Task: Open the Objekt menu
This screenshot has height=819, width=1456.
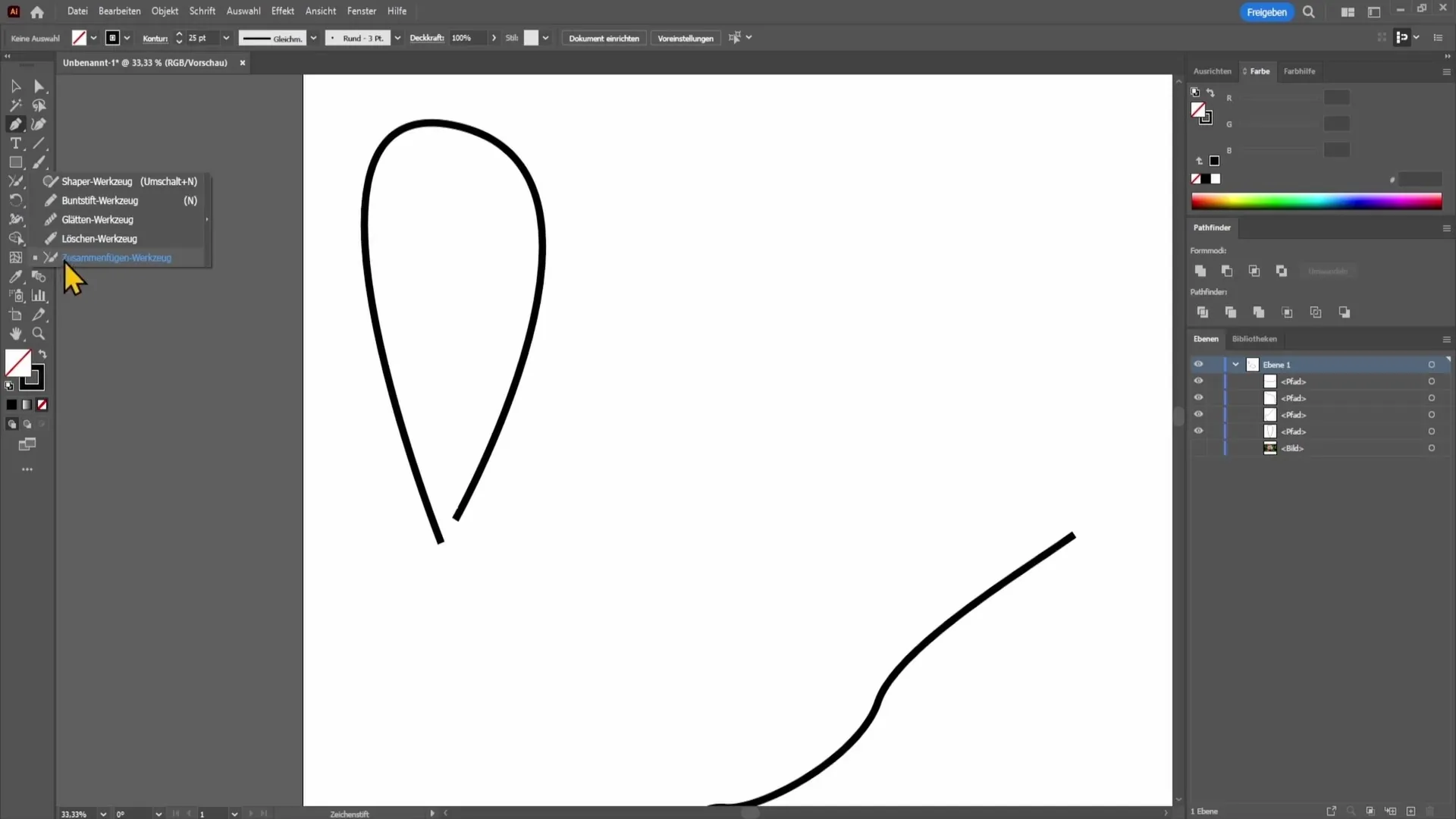Action: coord(165,11)
